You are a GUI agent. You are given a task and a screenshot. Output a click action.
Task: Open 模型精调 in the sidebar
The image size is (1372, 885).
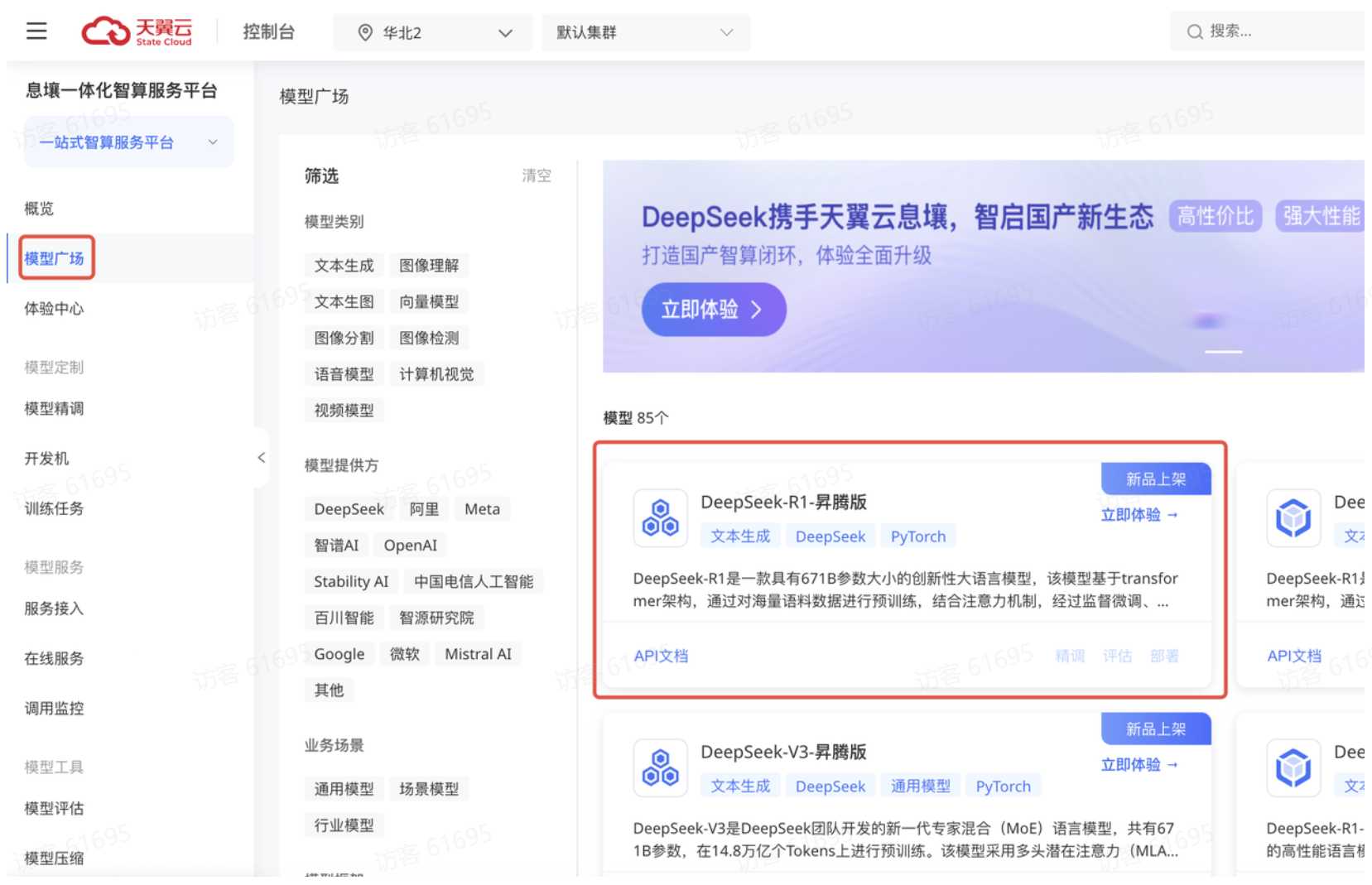[x=54, y=408]
